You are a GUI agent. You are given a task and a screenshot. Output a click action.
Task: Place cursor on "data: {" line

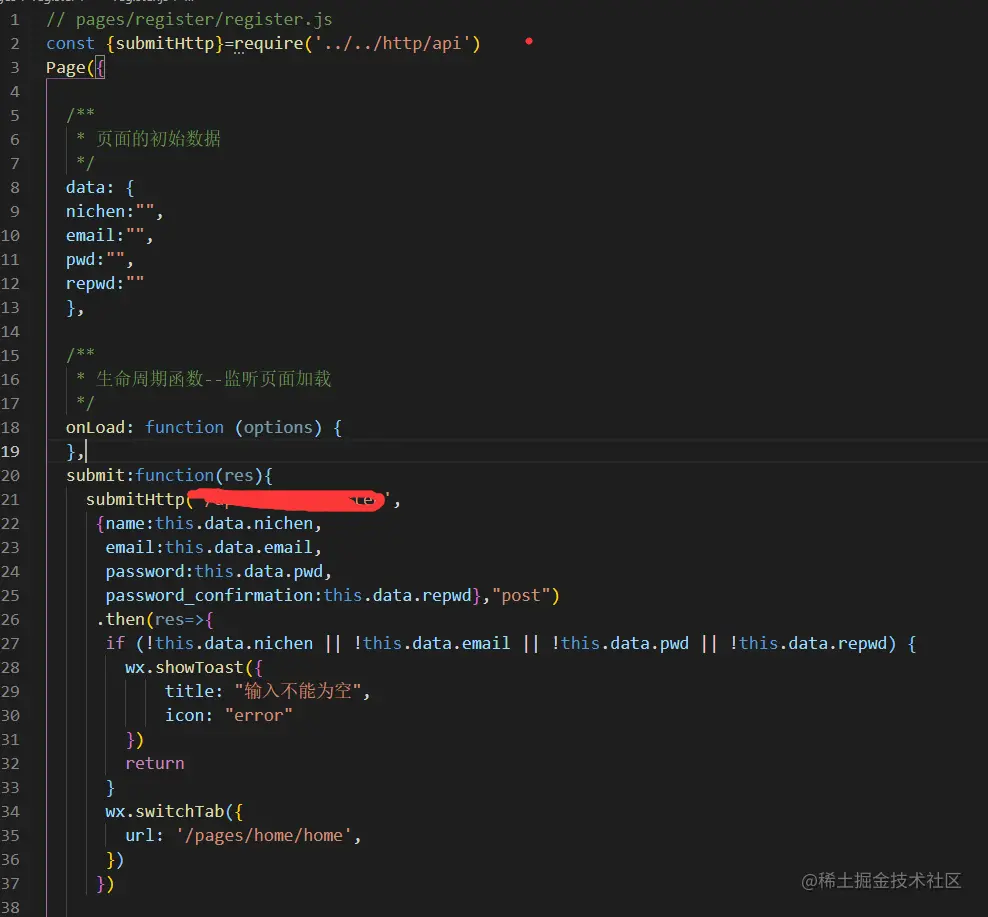[x=100, y=188]
